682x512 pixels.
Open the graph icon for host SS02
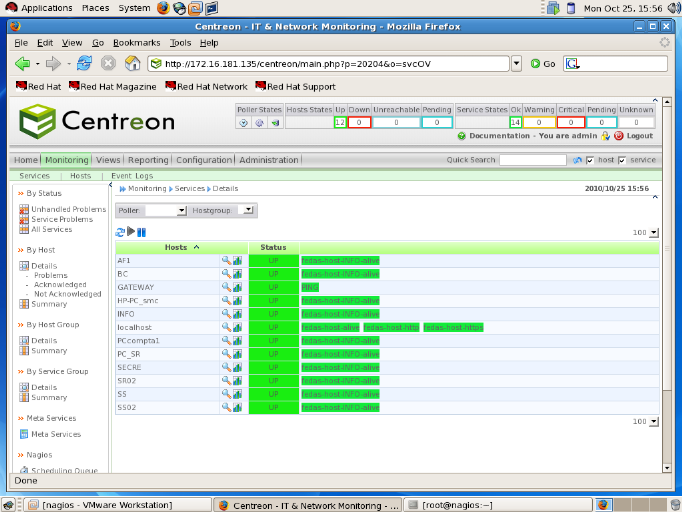[238, 408]
